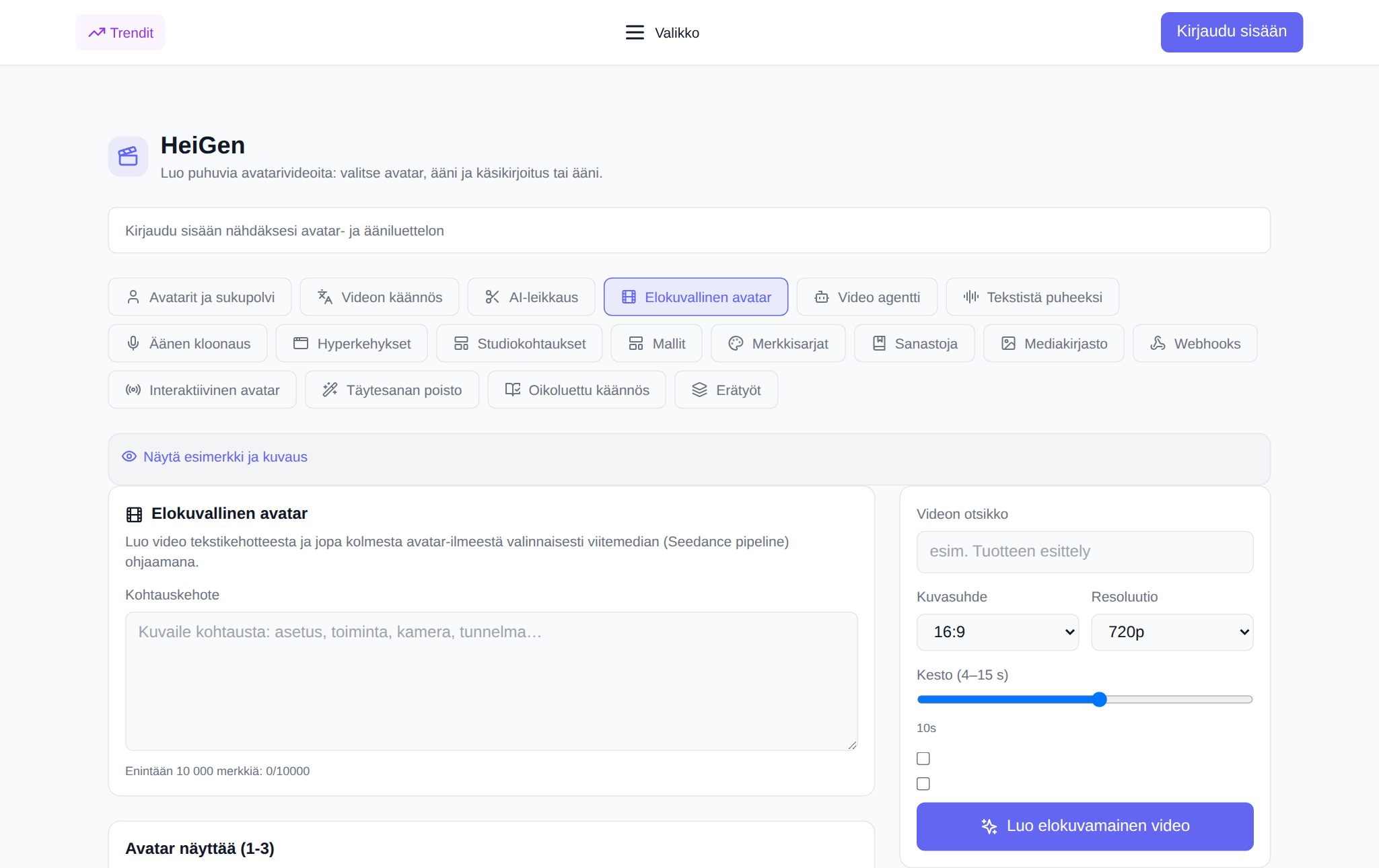Click the Webhooks hook icon
This screenshot has height=868, width=1379.
tap(1158, 343)
